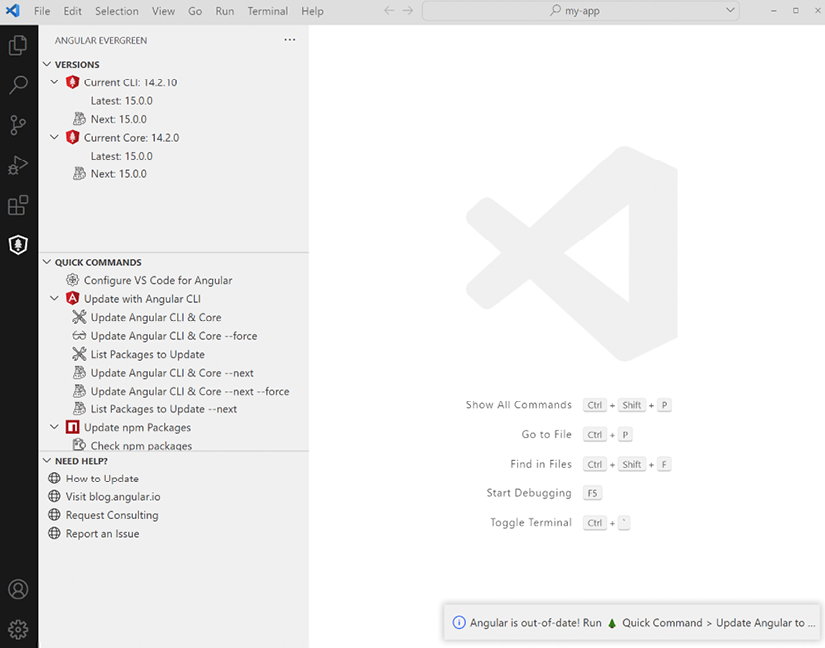The width and height of the screenshot is (825, 648).
Task: Click the my-app command center search field
Action: coord(581,11)
